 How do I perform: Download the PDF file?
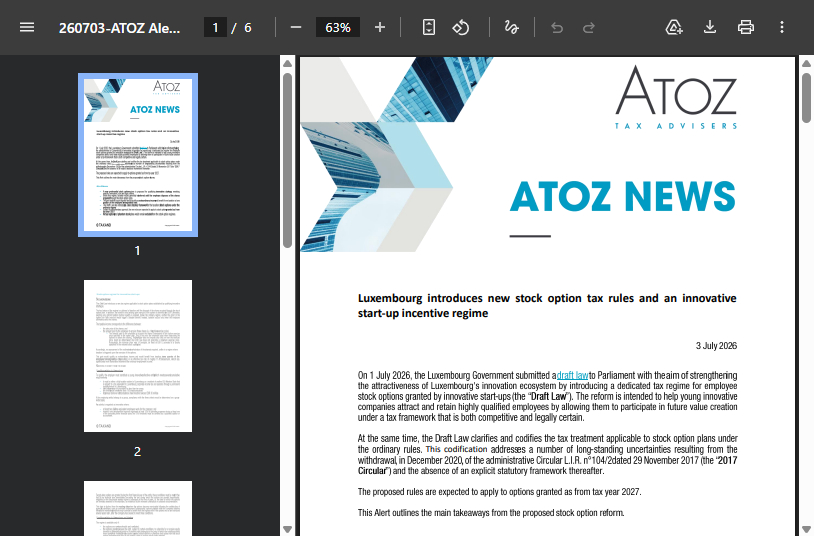(x=710, y=27)
